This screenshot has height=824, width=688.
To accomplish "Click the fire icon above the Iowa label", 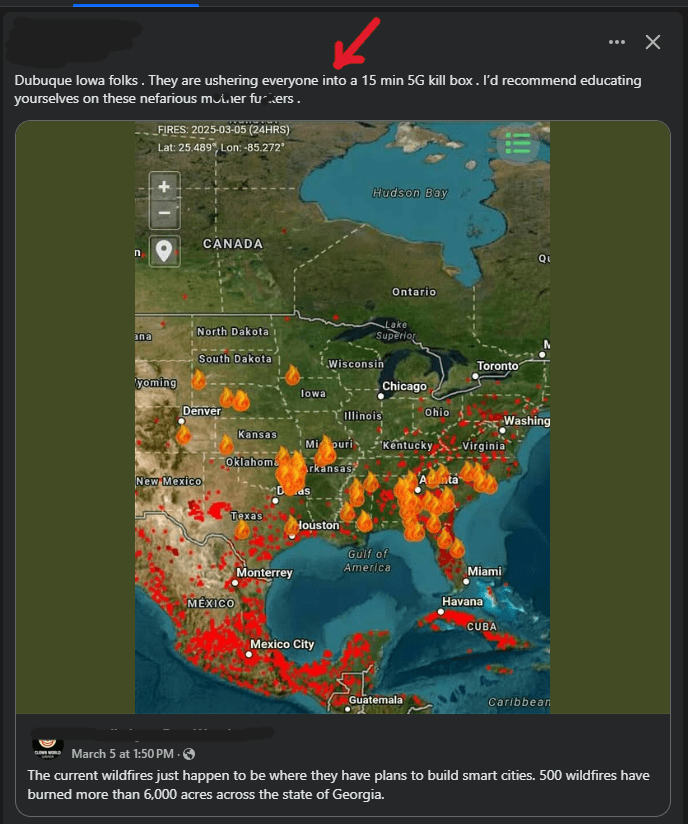I will click(292, 375).
